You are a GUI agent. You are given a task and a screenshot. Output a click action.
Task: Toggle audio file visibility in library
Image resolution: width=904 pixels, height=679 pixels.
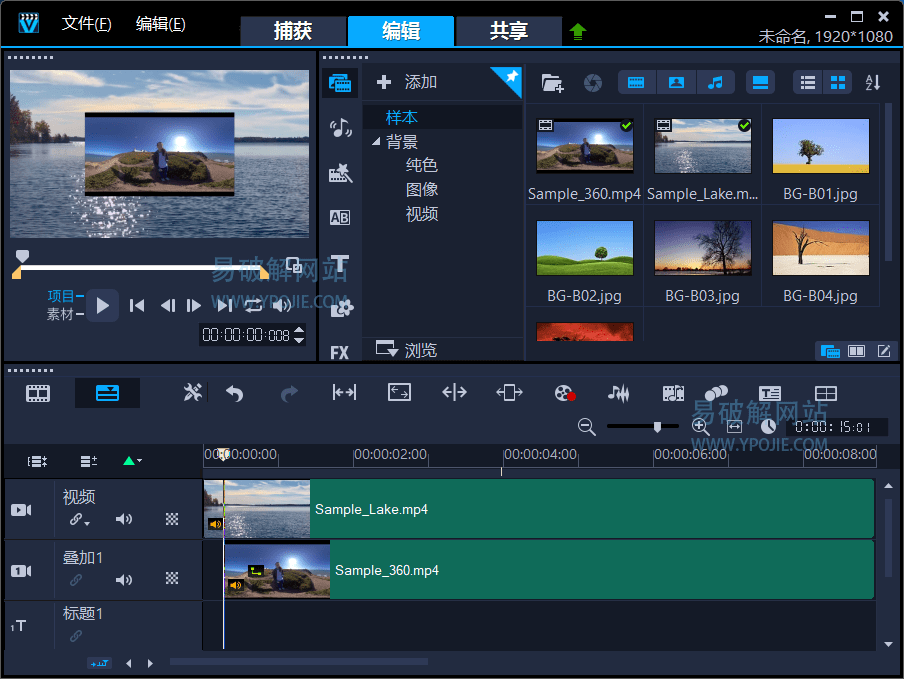(714, 83)
